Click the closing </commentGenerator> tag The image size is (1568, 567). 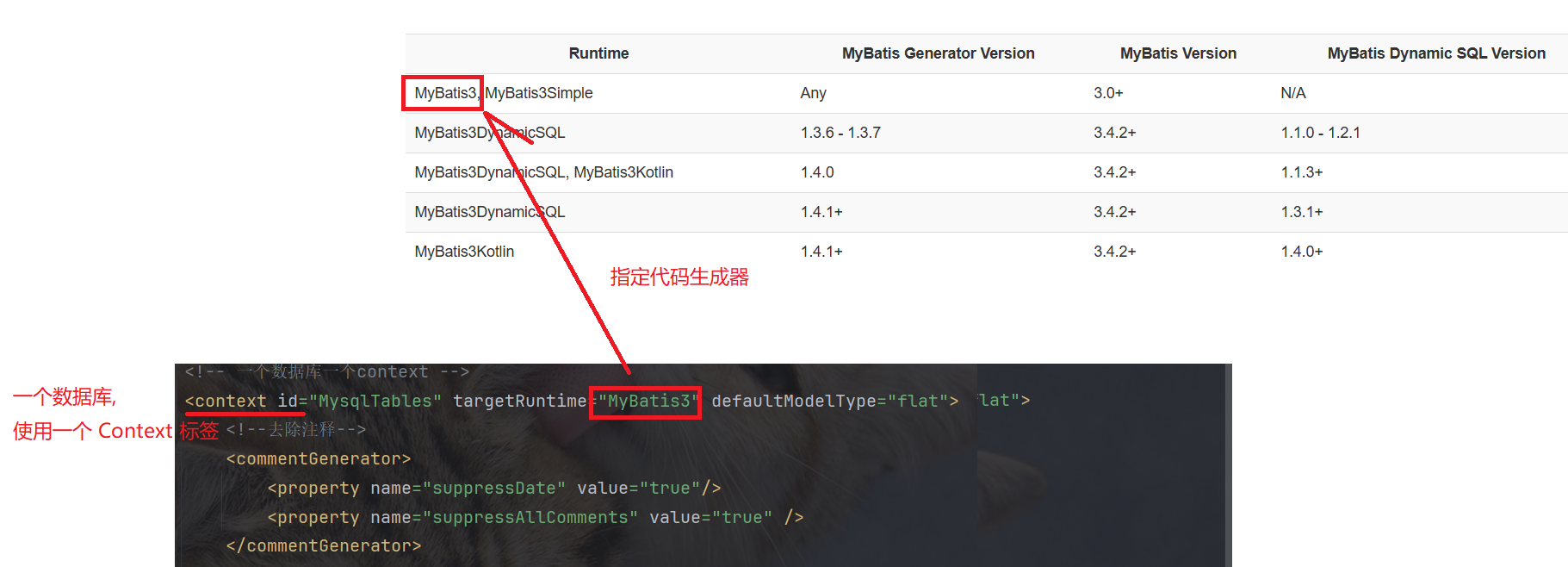pyautogui.click(x=324, y=546)
